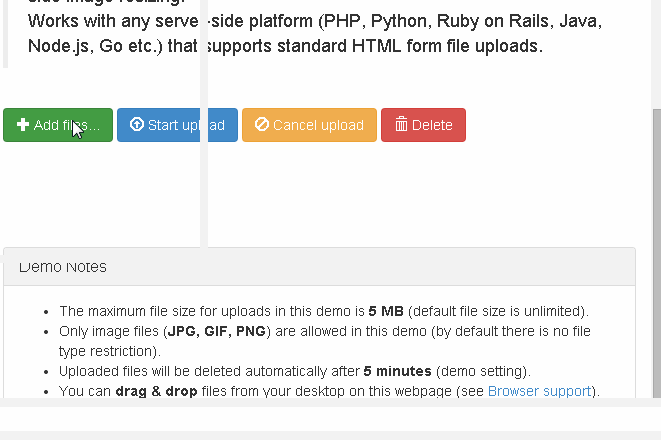Click the bold 5 minutes text
661x440 pixels.
(398, 371)
